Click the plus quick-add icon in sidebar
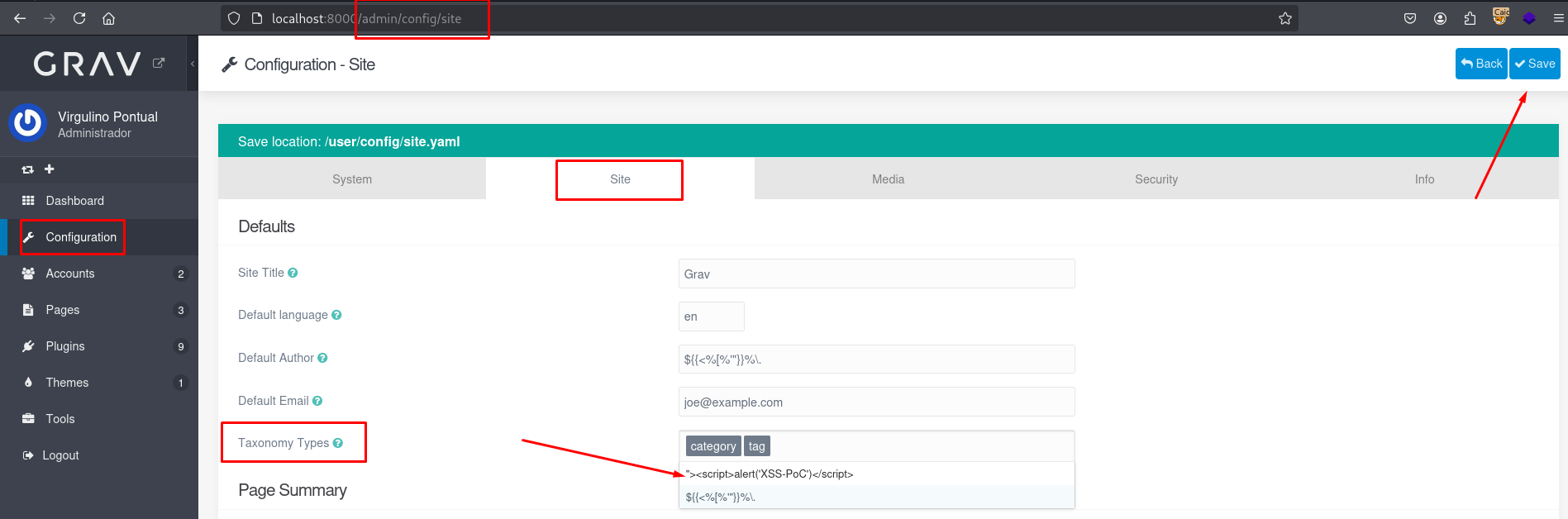 tap(50, 169)
